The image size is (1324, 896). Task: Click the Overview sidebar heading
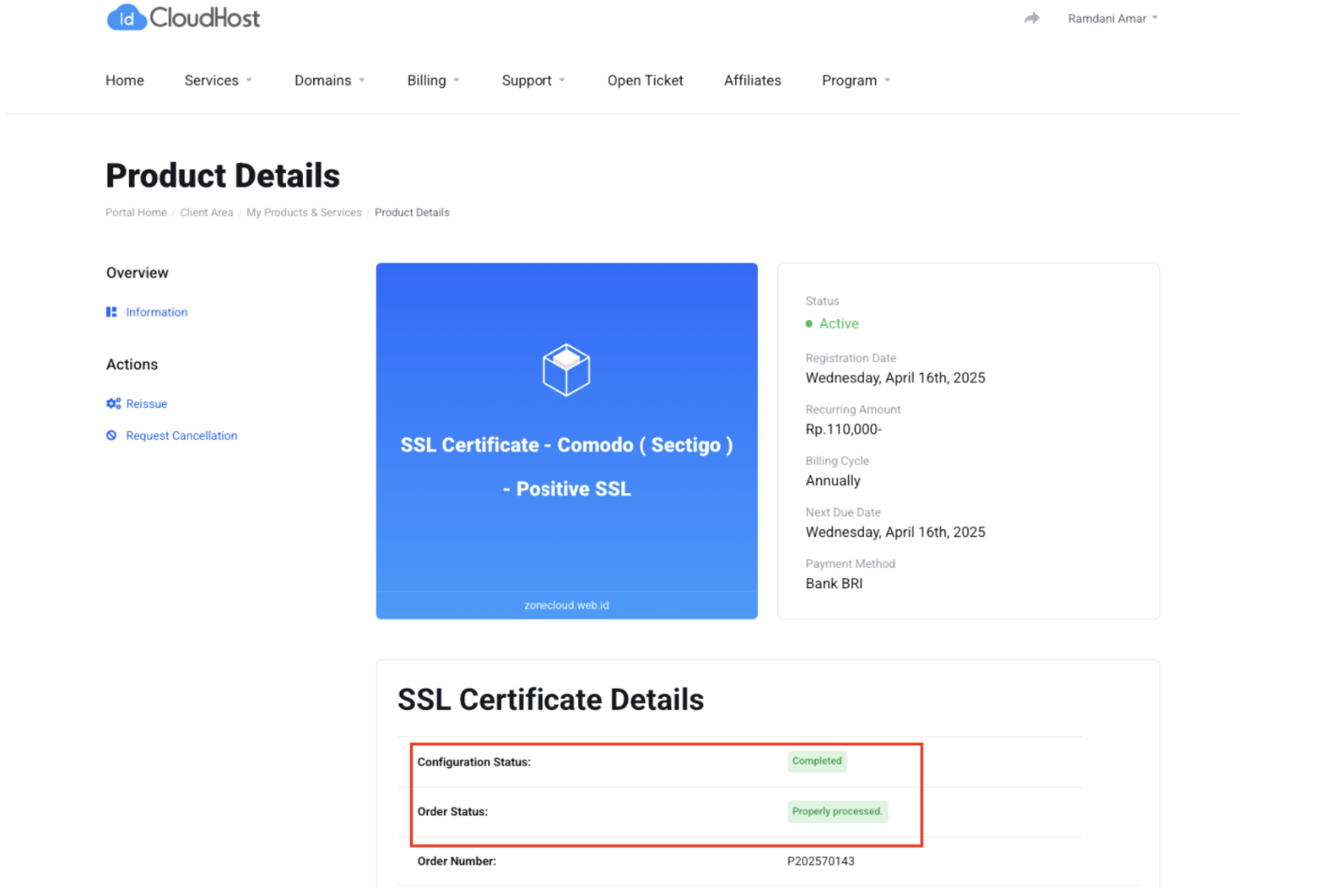point(137,272)
